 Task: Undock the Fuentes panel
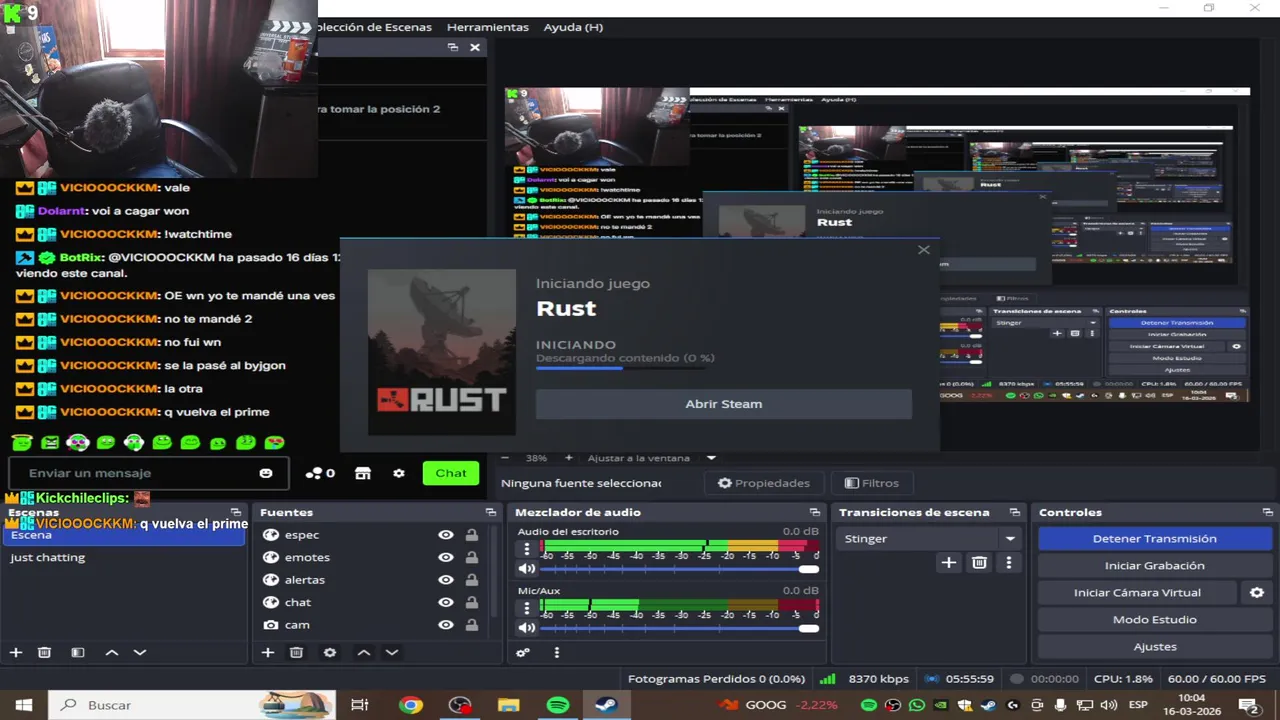(490, 512)
